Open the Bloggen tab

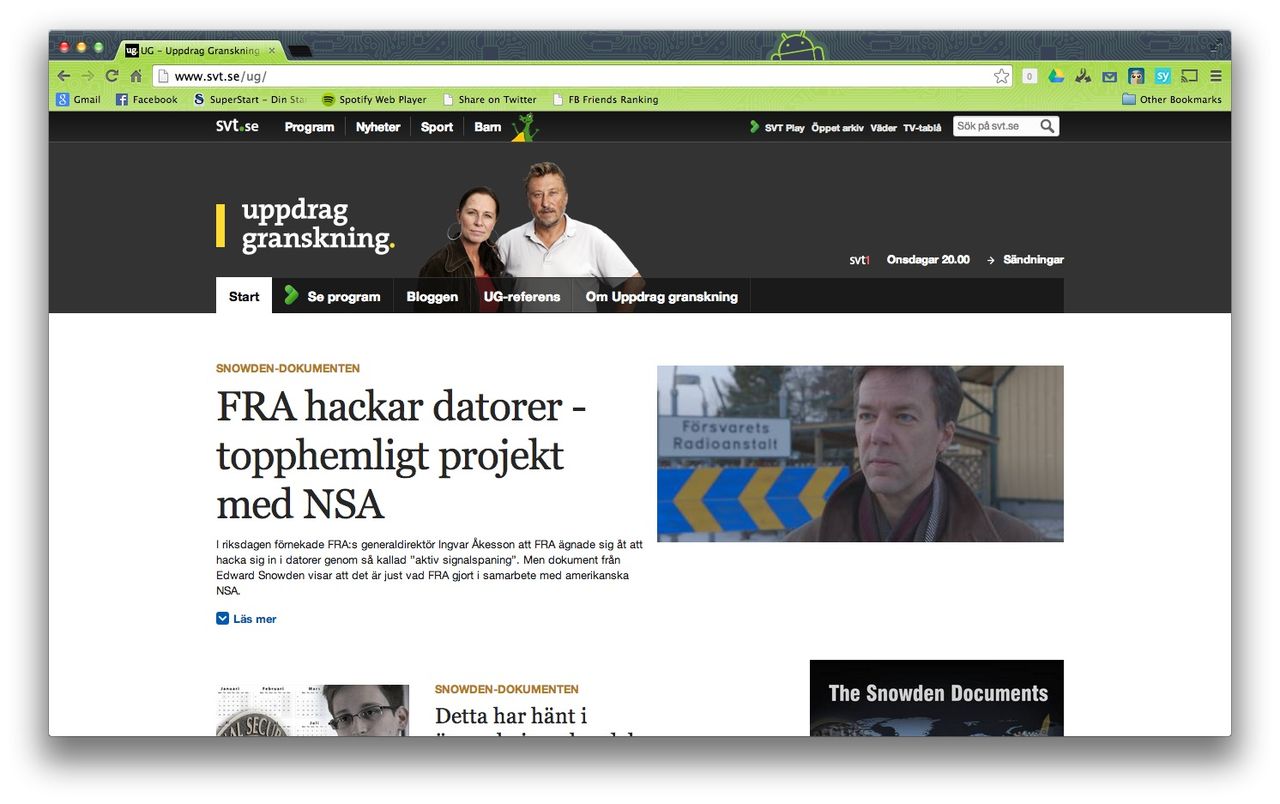click(x=432, y=297)
